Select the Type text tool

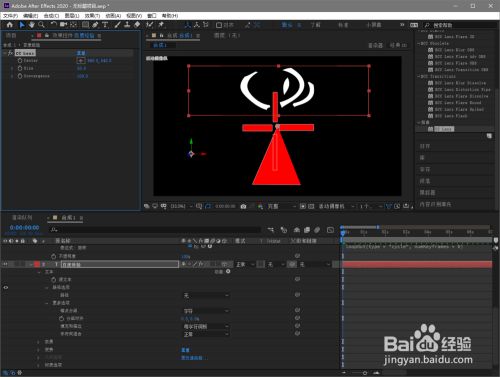point(105,25)
